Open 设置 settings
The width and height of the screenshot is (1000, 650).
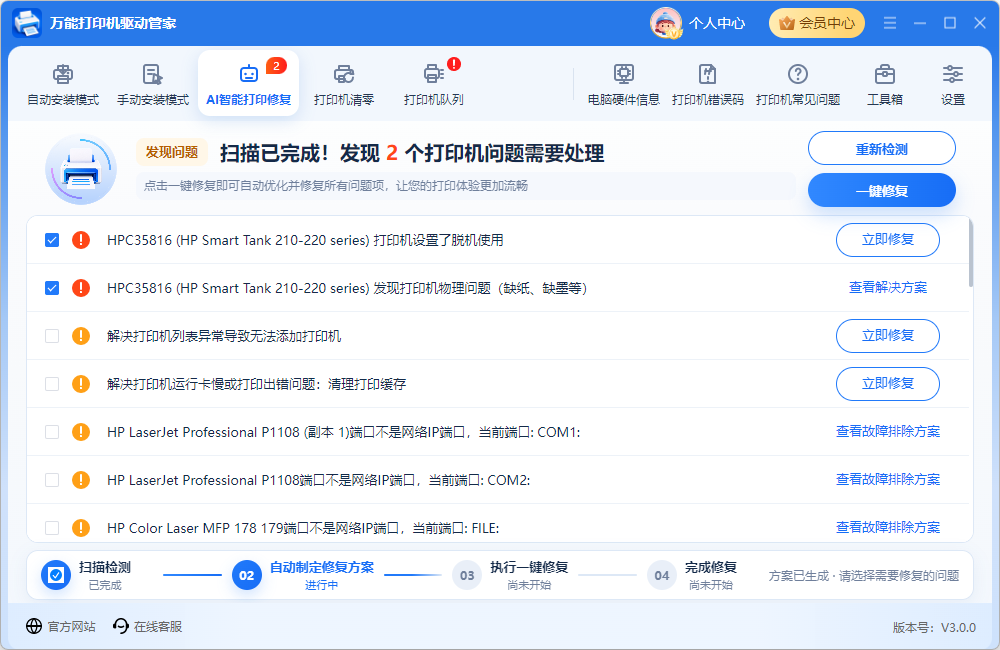coord(953,84)
